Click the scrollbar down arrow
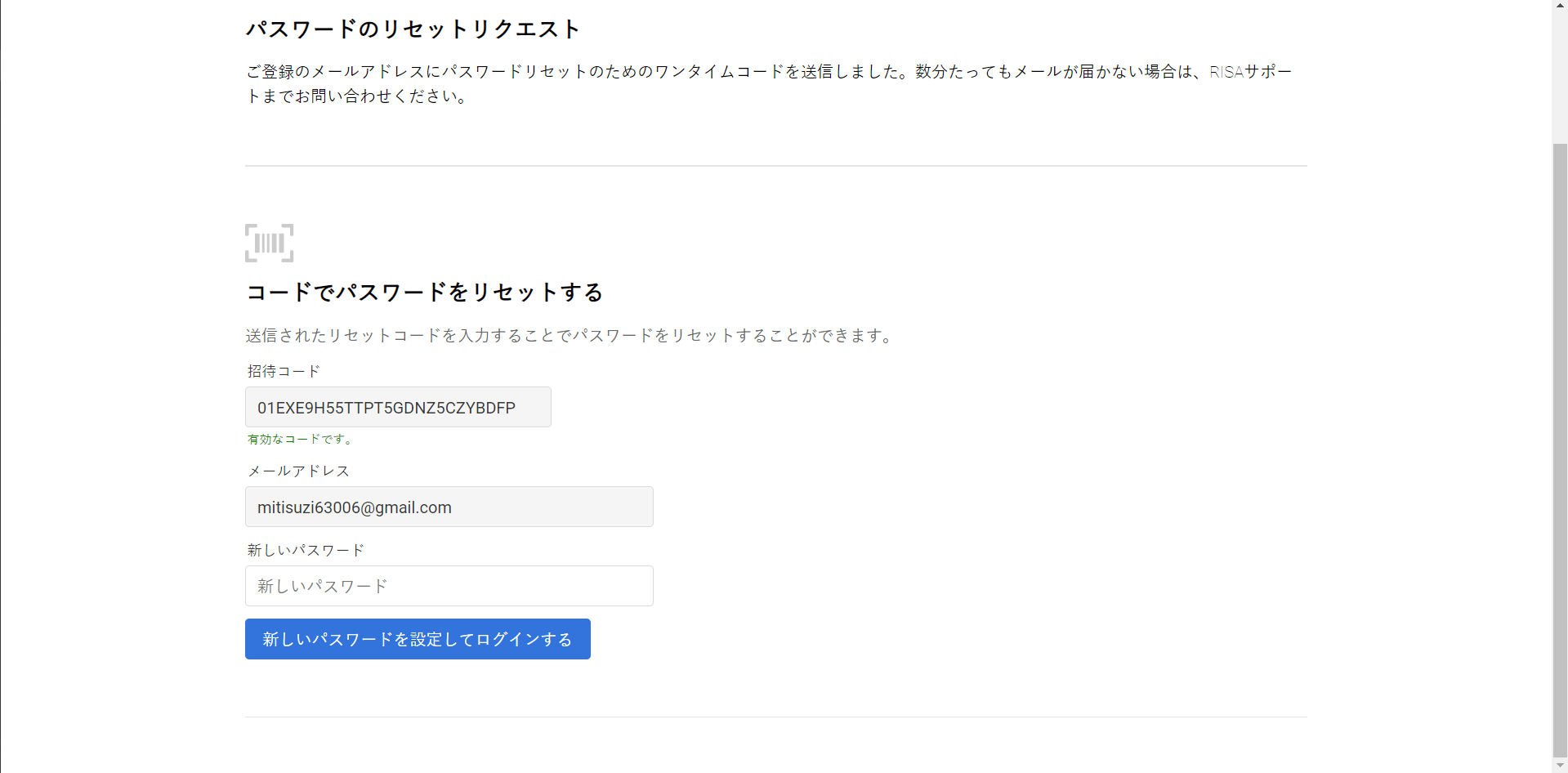Viewport: 1568px width, 773px height. [1560, 766]
